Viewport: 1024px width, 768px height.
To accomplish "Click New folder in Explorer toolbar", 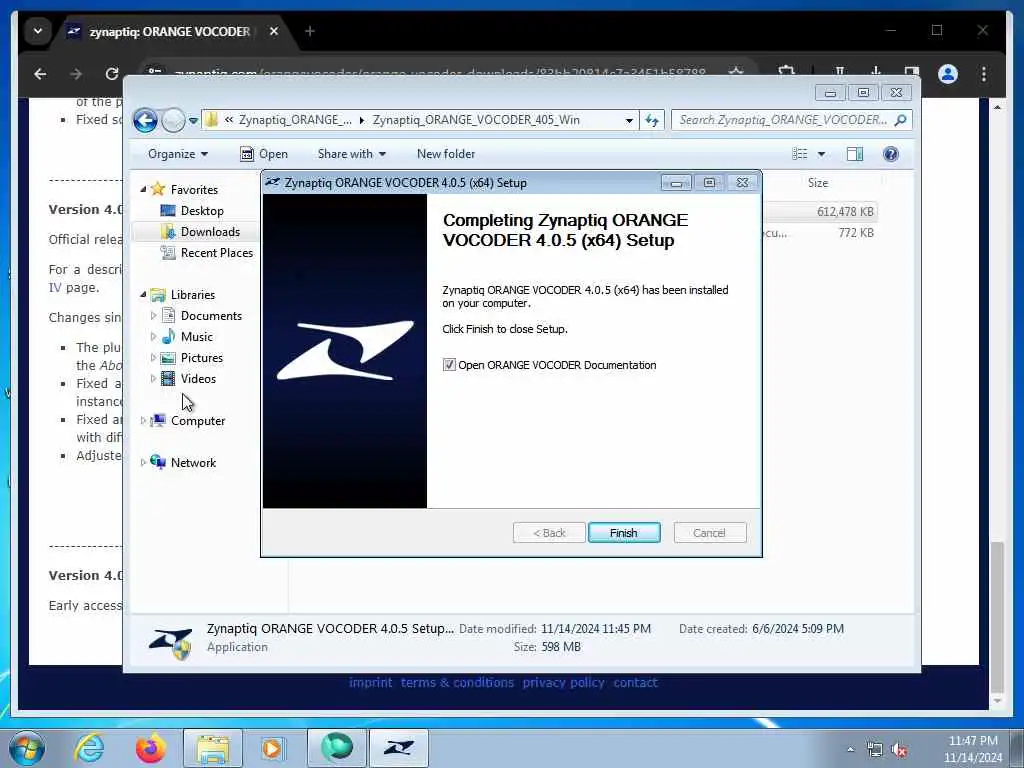I will 446,154.
